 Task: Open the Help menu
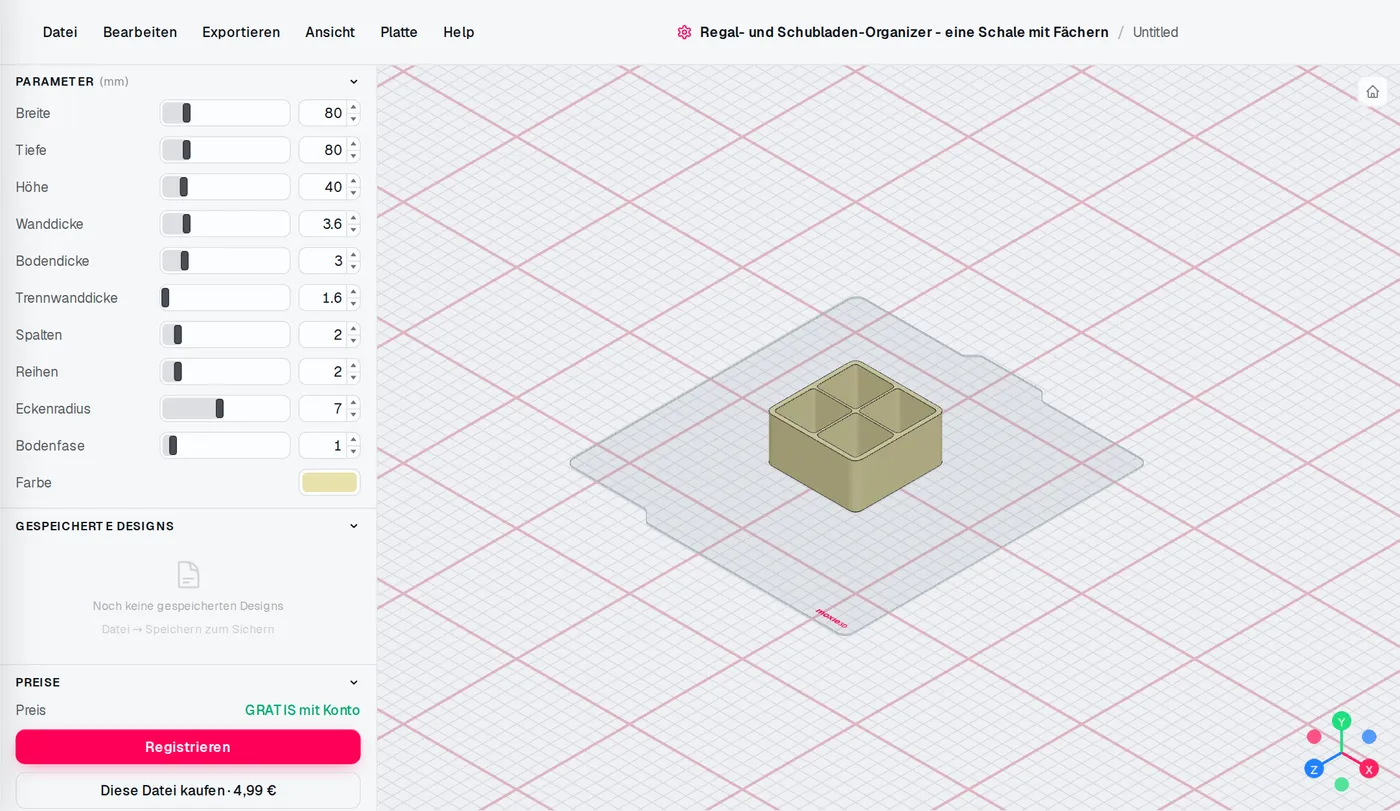459,32
